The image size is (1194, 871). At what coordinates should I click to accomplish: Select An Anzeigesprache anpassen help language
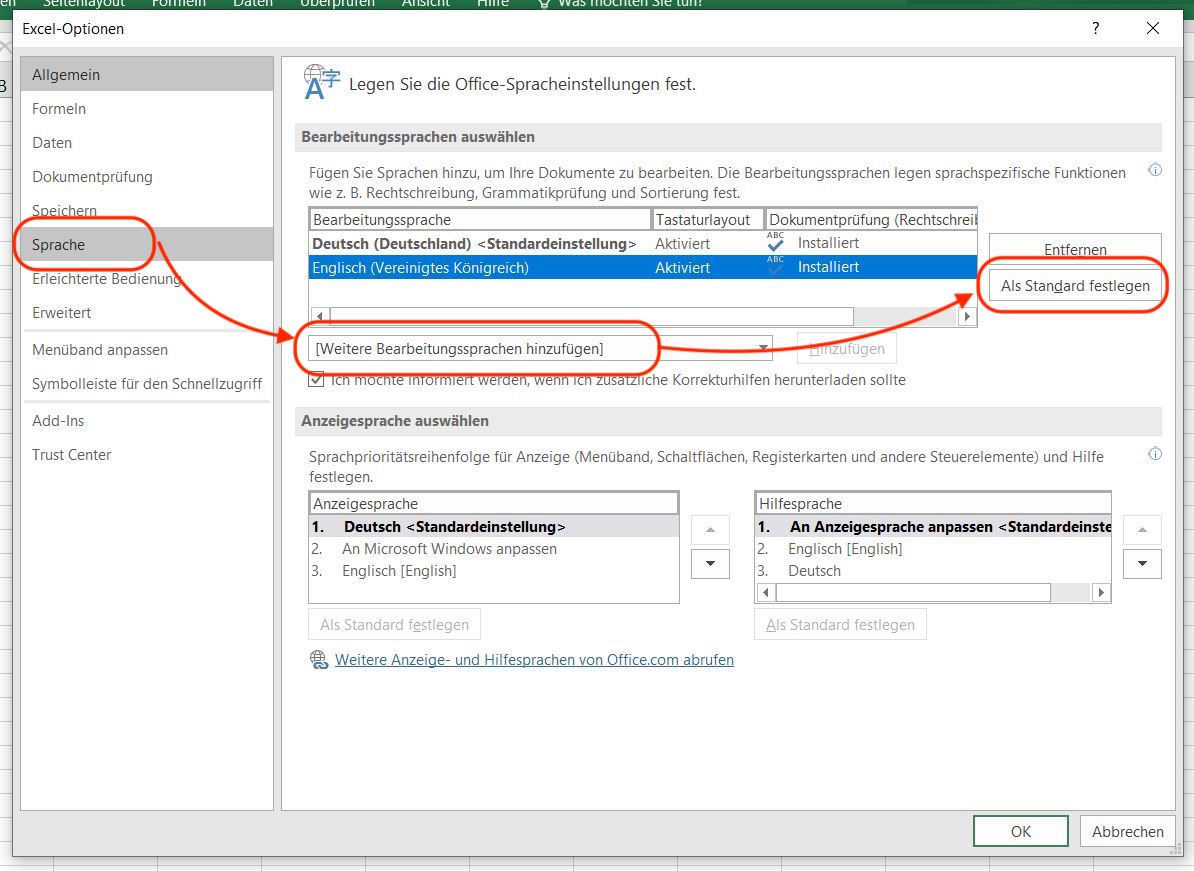click(x=933, y=527)
